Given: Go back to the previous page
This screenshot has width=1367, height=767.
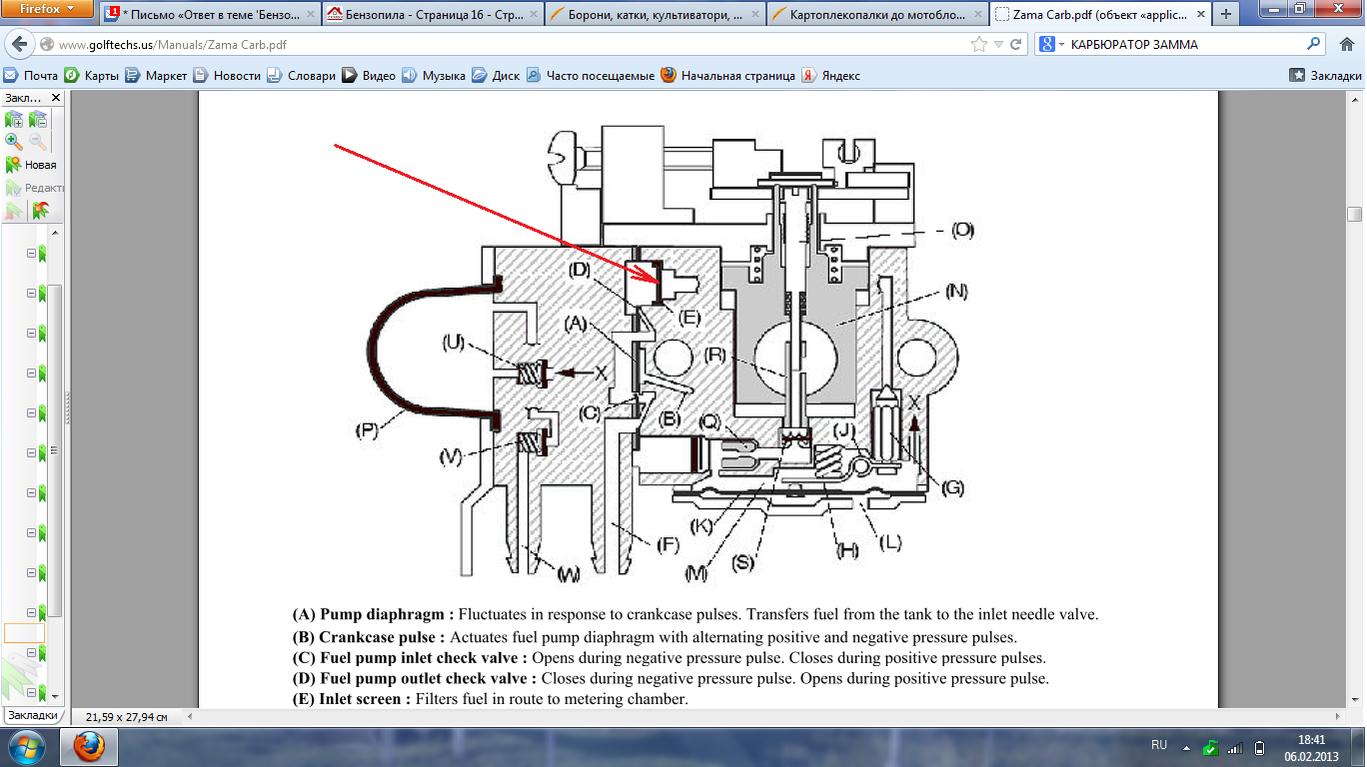Looking at the screenshot, I should tap(20, 45).
